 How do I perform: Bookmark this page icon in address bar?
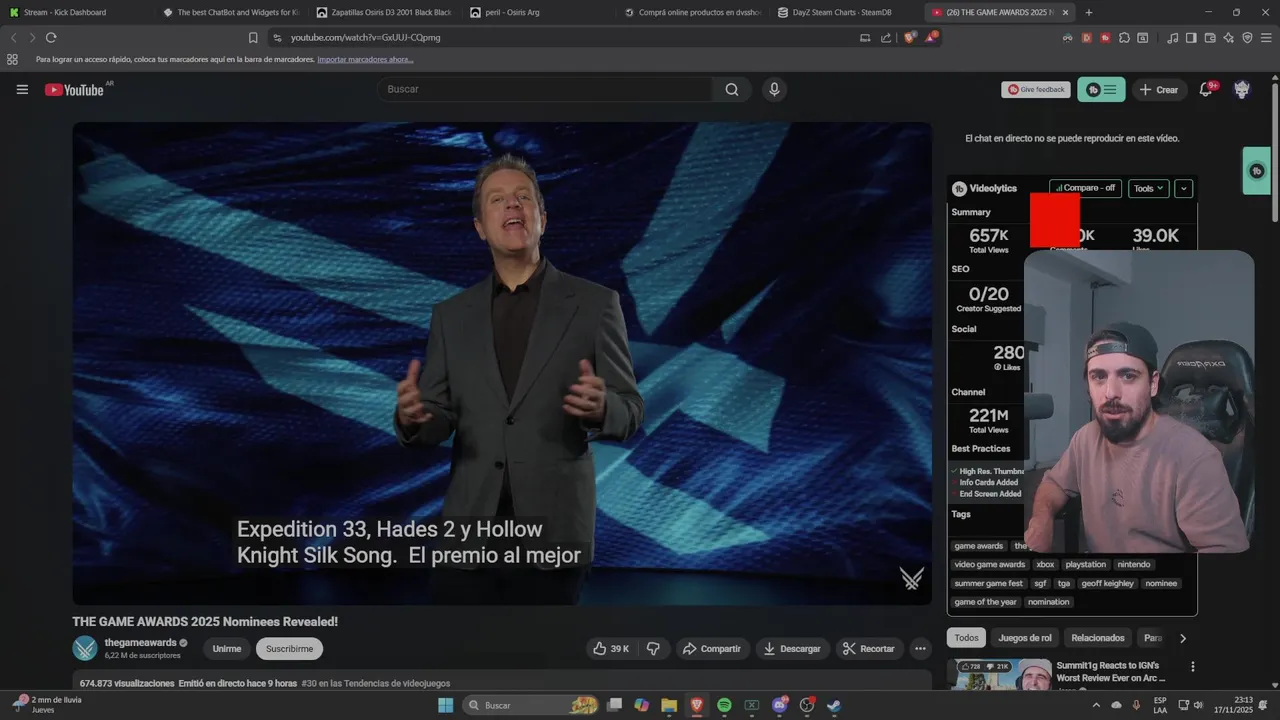click(253, 37)
